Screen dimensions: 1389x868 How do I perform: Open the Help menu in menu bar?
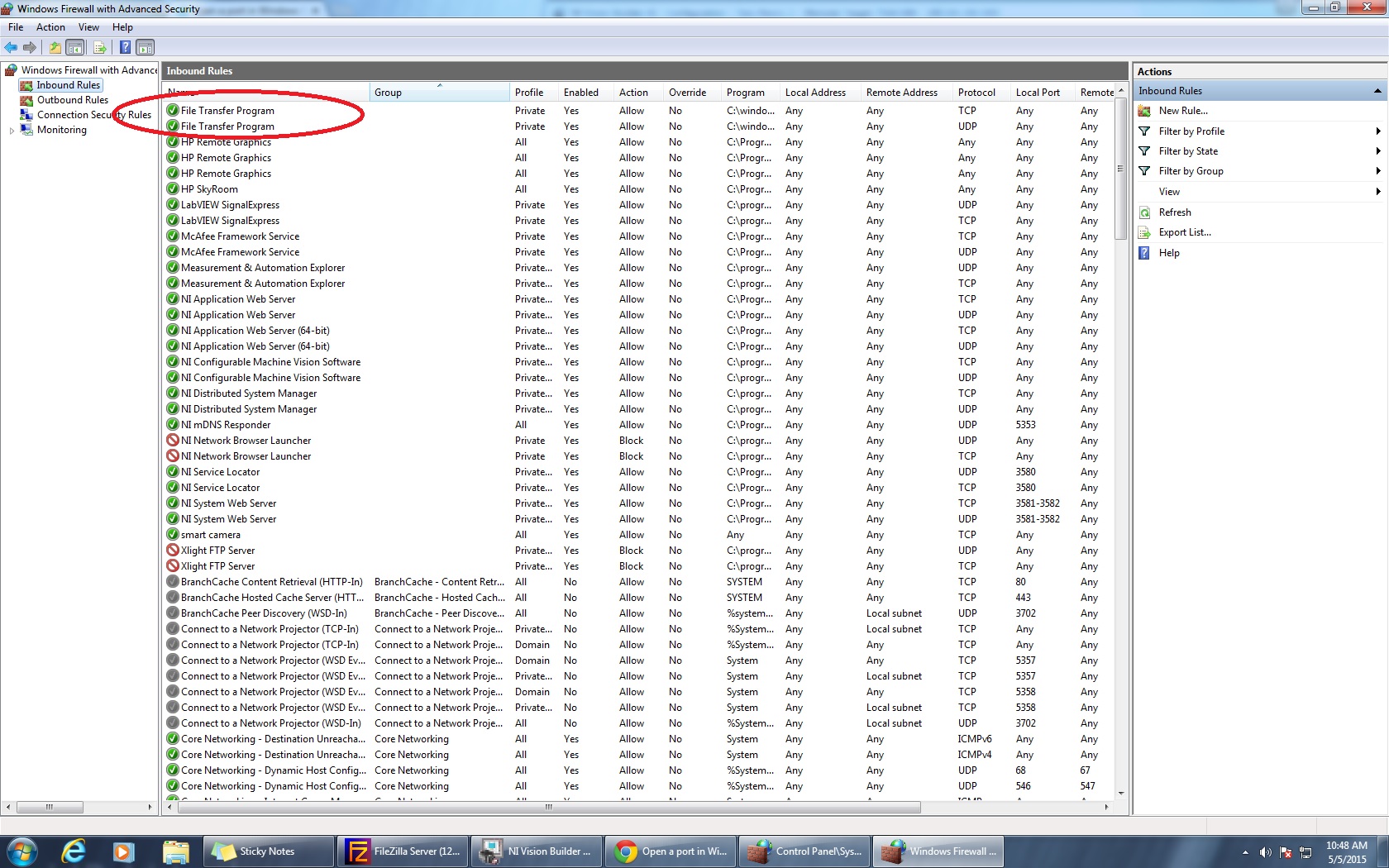point(122,27)
